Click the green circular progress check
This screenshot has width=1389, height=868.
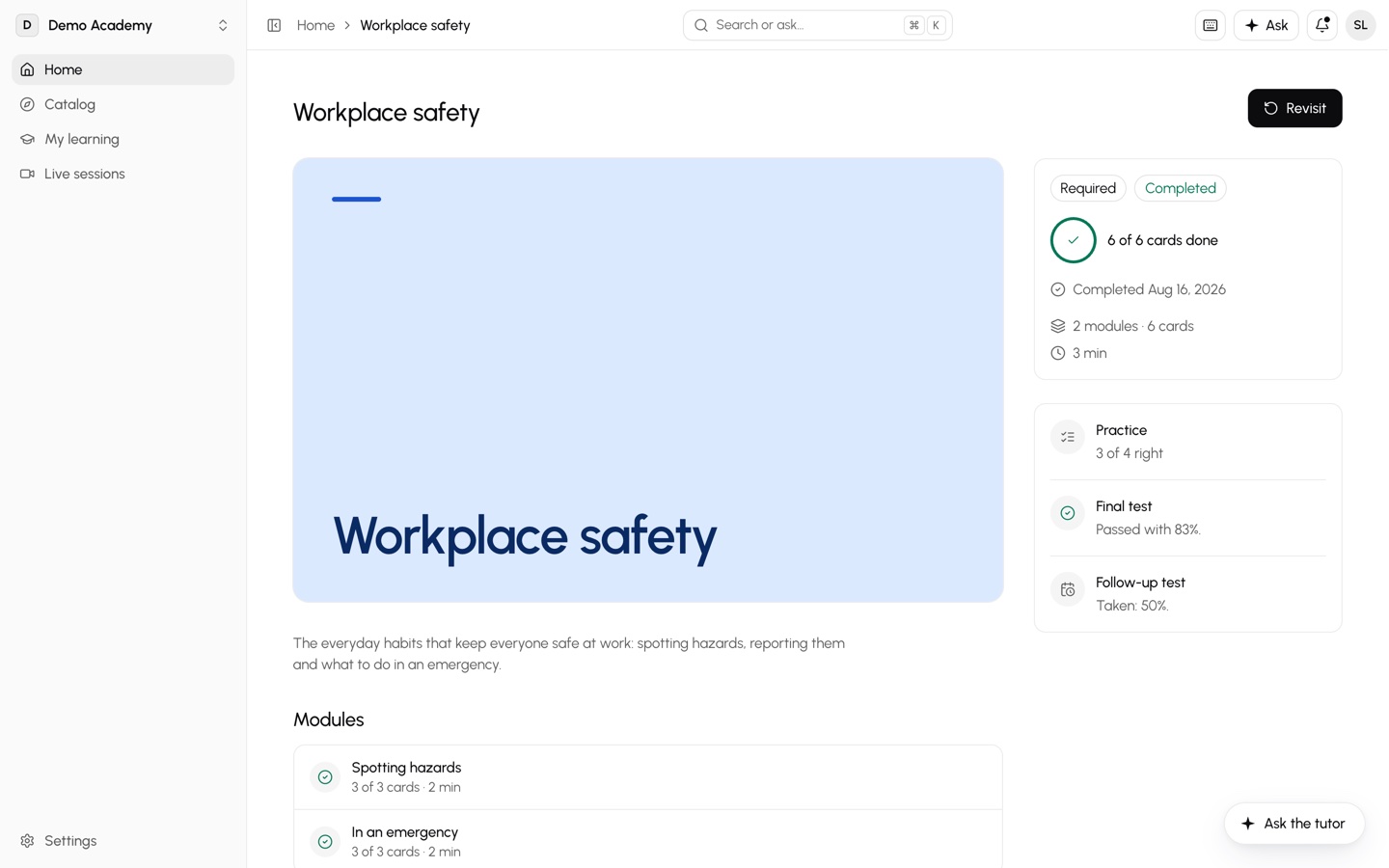[x=1074, y=240]
